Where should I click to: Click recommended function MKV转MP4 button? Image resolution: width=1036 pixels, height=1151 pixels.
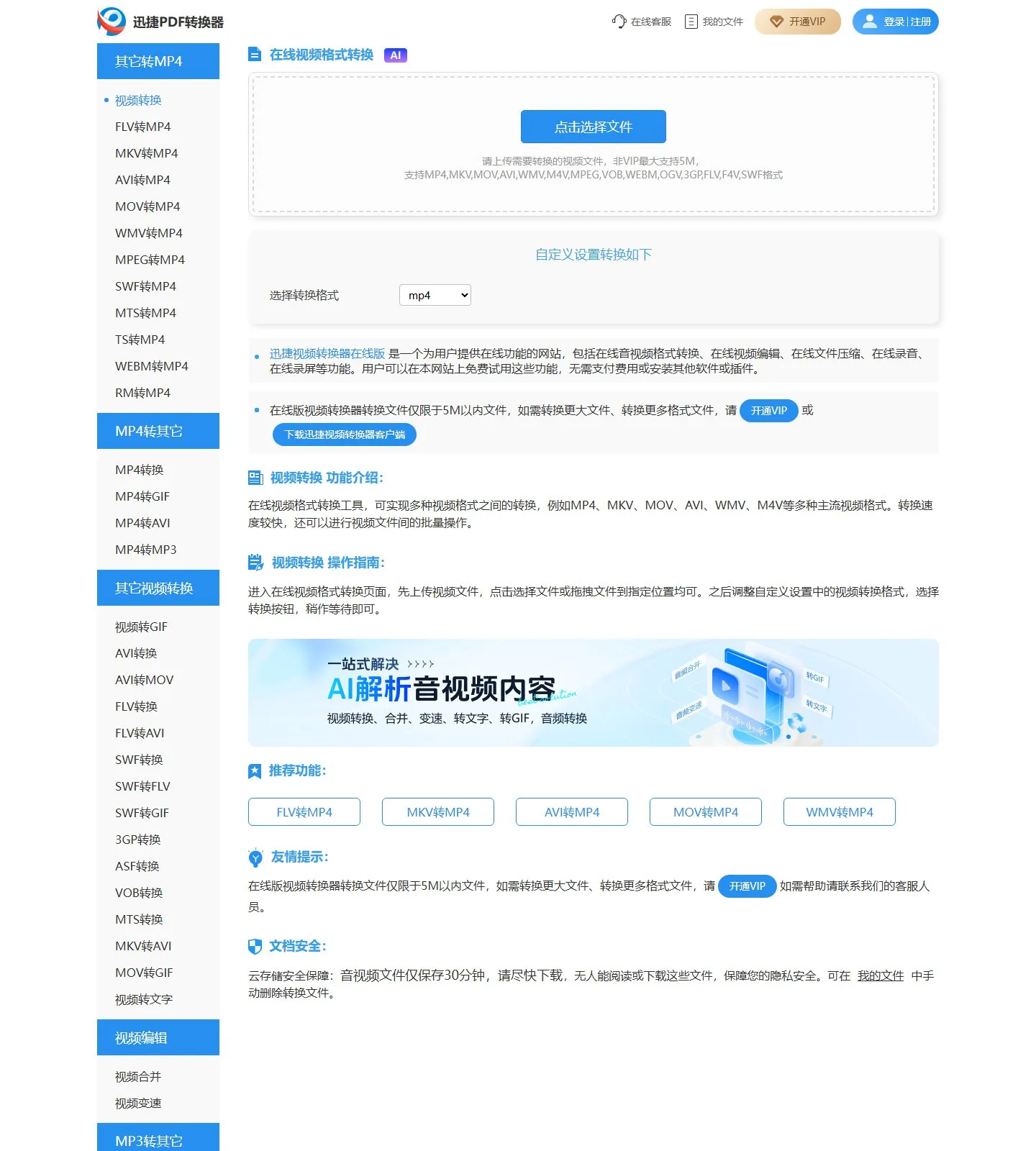(x=438, y=811)
